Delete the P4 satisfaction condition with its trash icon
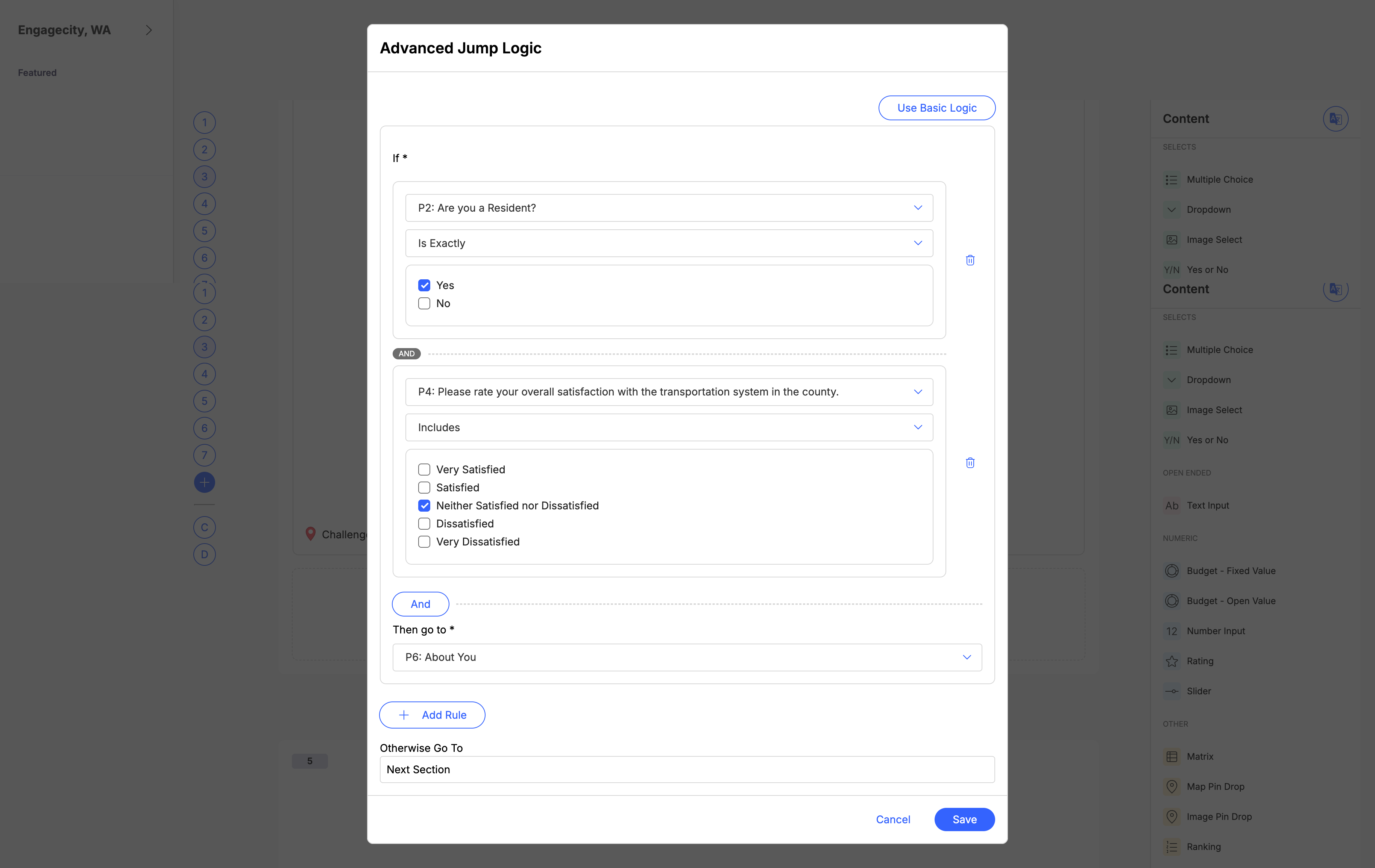The height and width of the screenshot is (868, 1375). tap(970, 463)
